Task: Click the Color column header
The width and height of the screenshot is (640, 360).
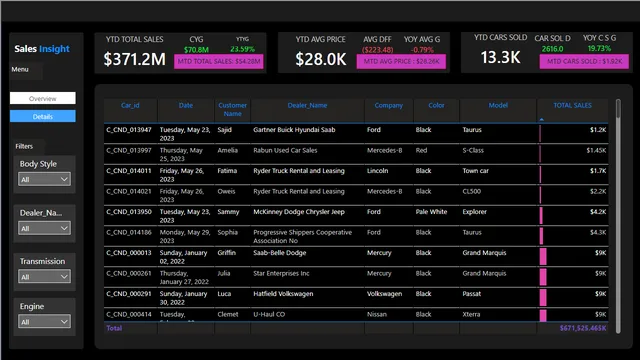Action: [x=436, y=105]
